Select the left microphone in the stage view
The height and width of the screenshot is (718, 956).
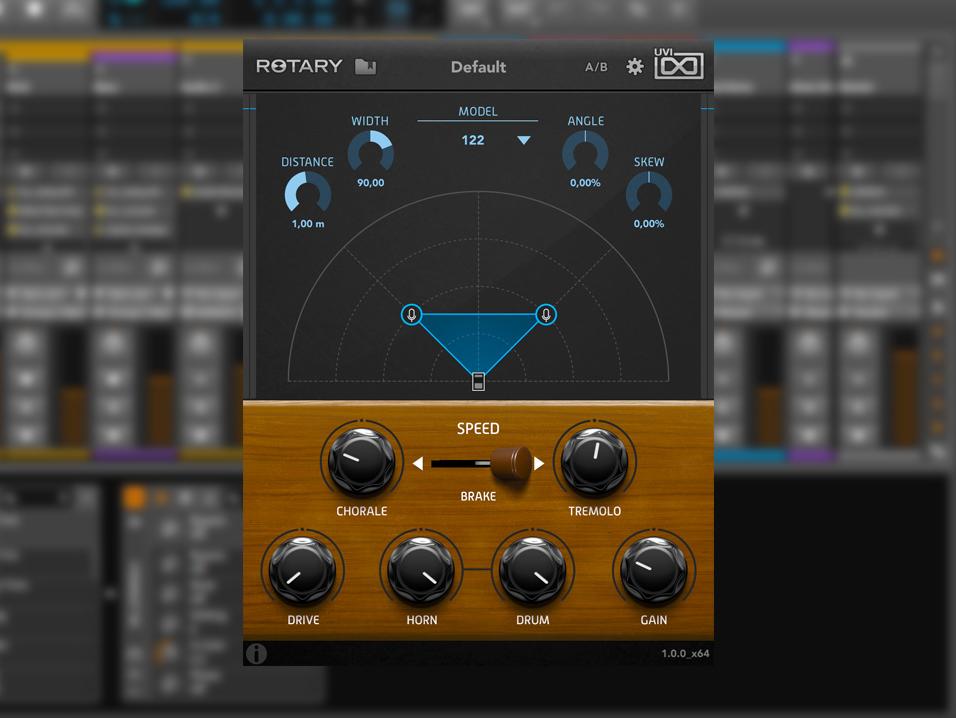tap(412, 315)
